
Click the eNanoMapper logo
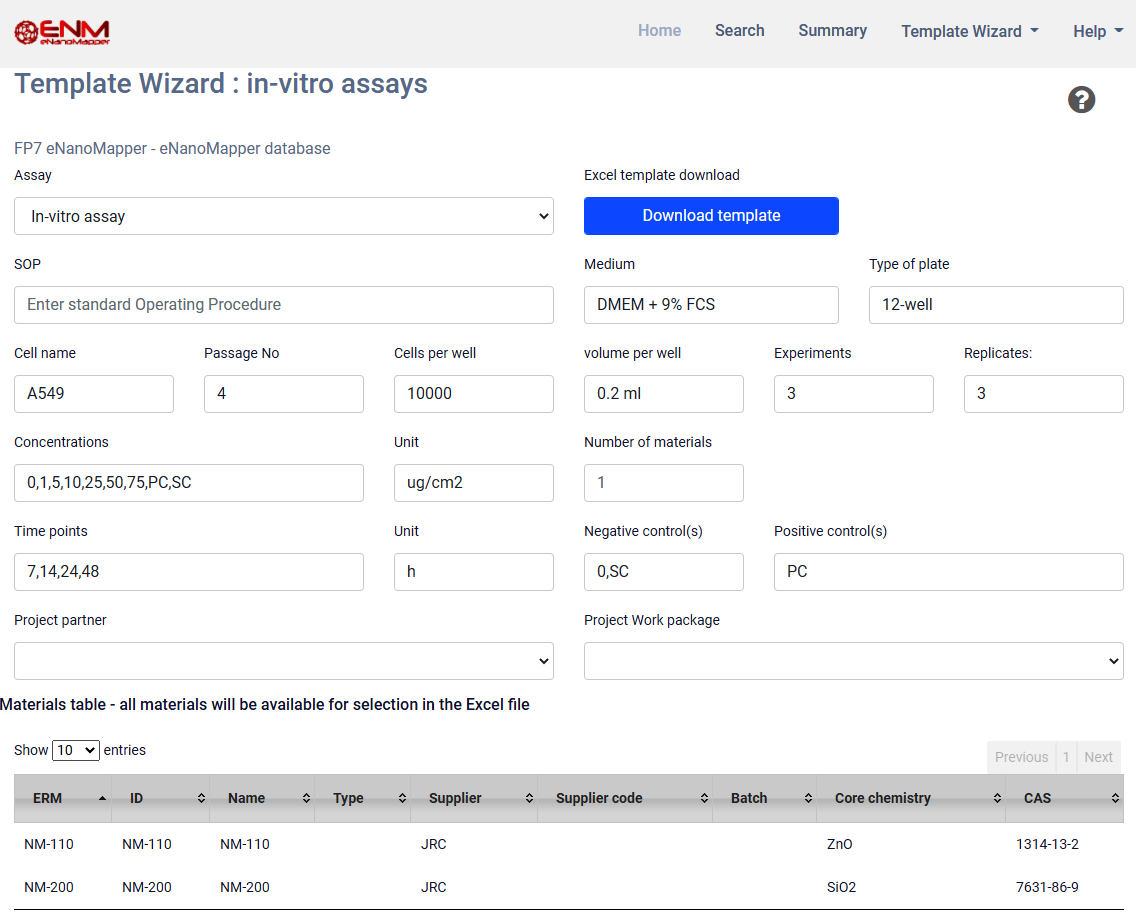(62, 32)
